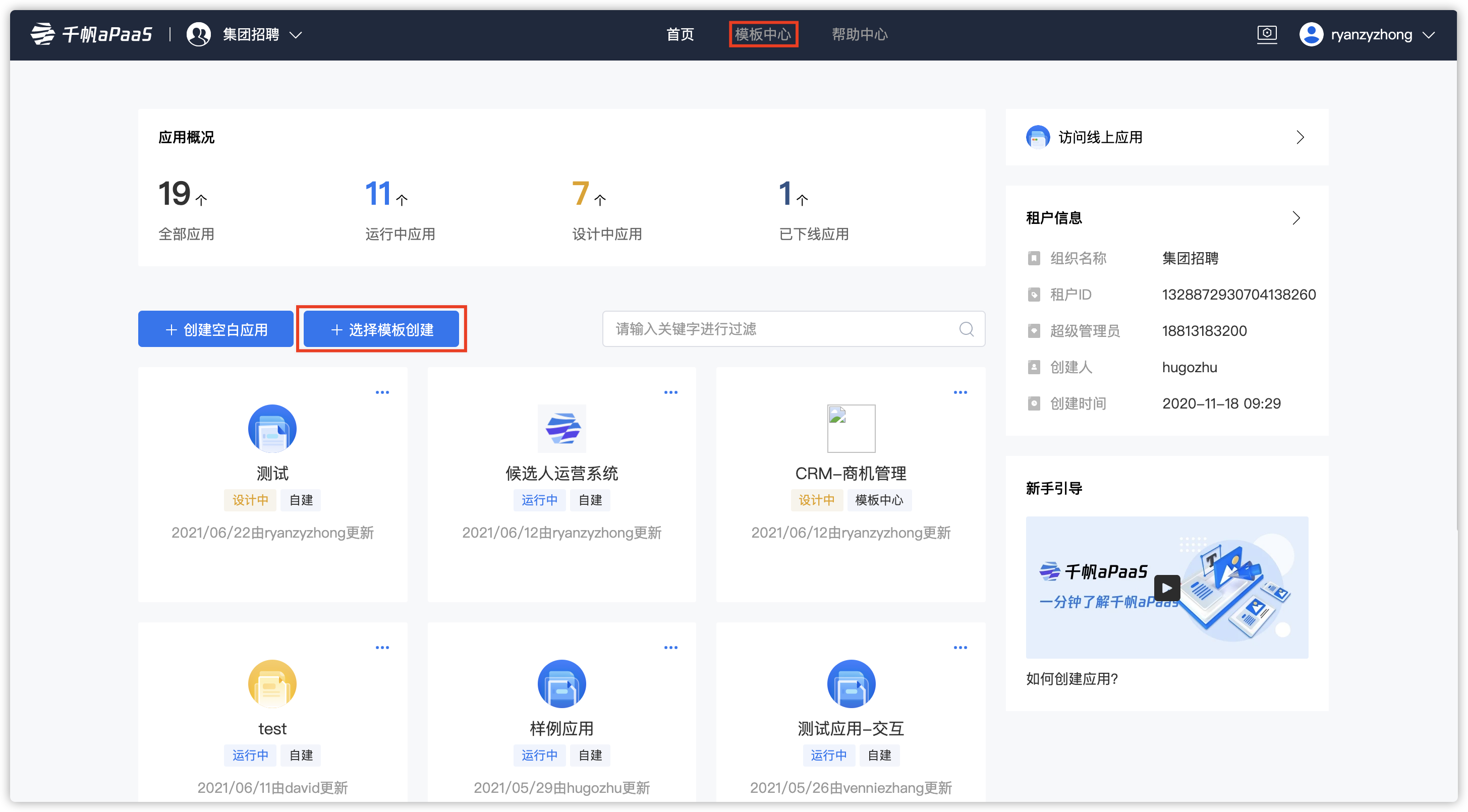Expand the ryanzyzhong account dropdown arrow

click(1428, 35)
